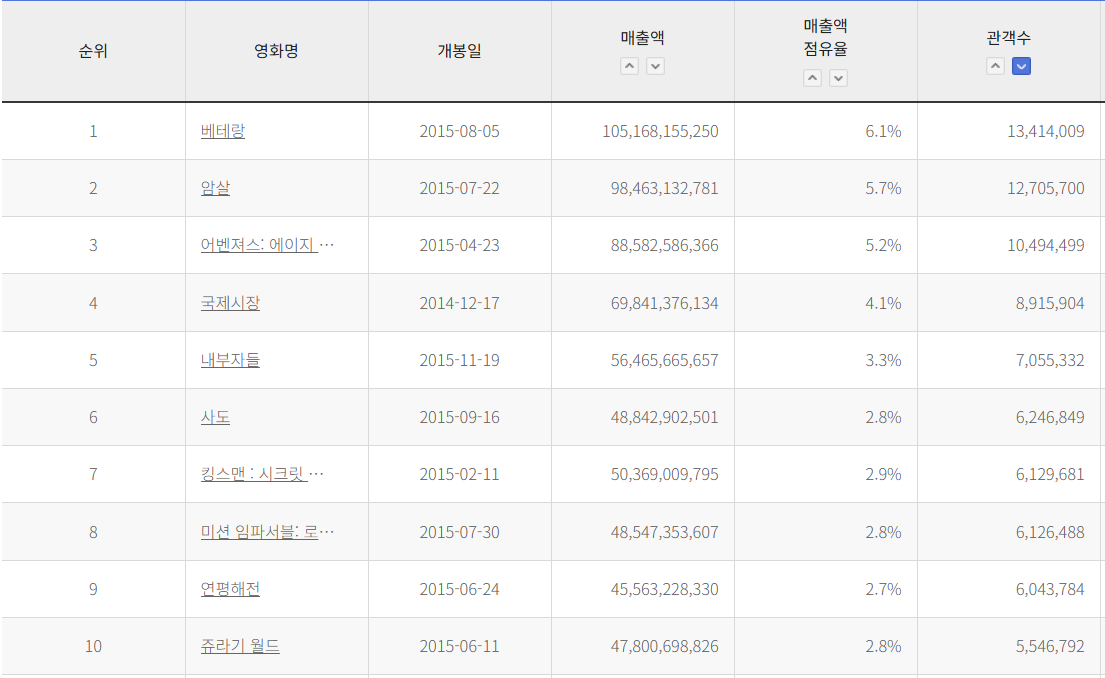Viewport: 1105px width, 678px height.
Task: Open the 국제시장 movie link
Action: point(230,303)
